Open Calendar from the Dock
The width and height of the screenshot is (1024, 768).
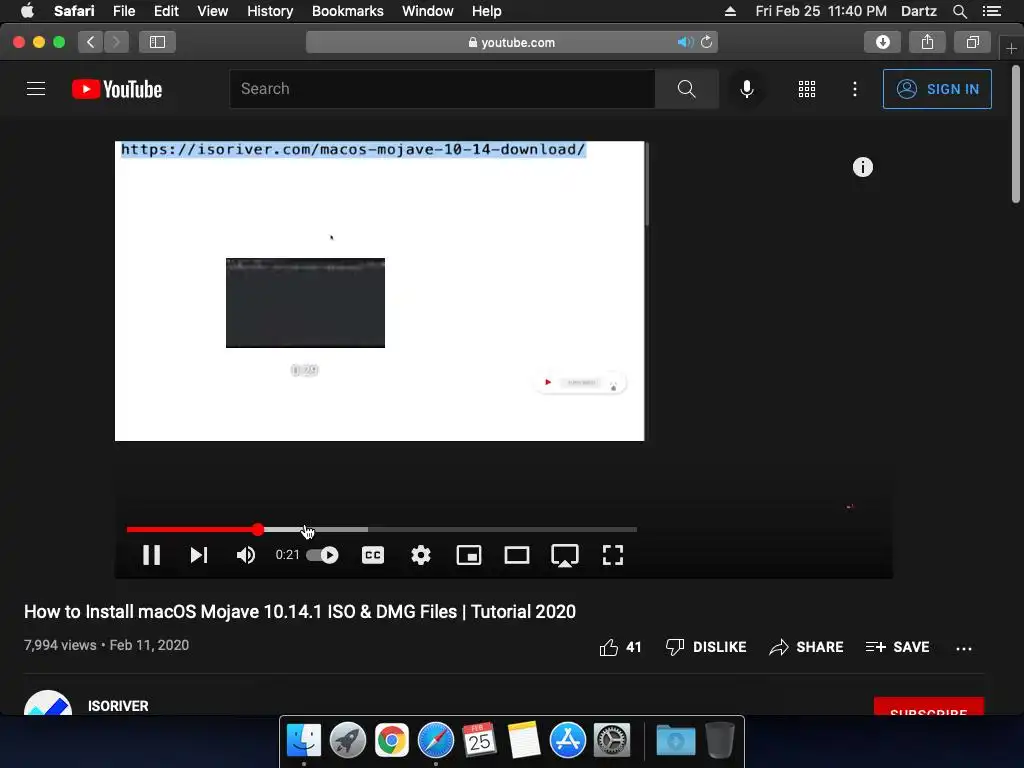[480, 740]
